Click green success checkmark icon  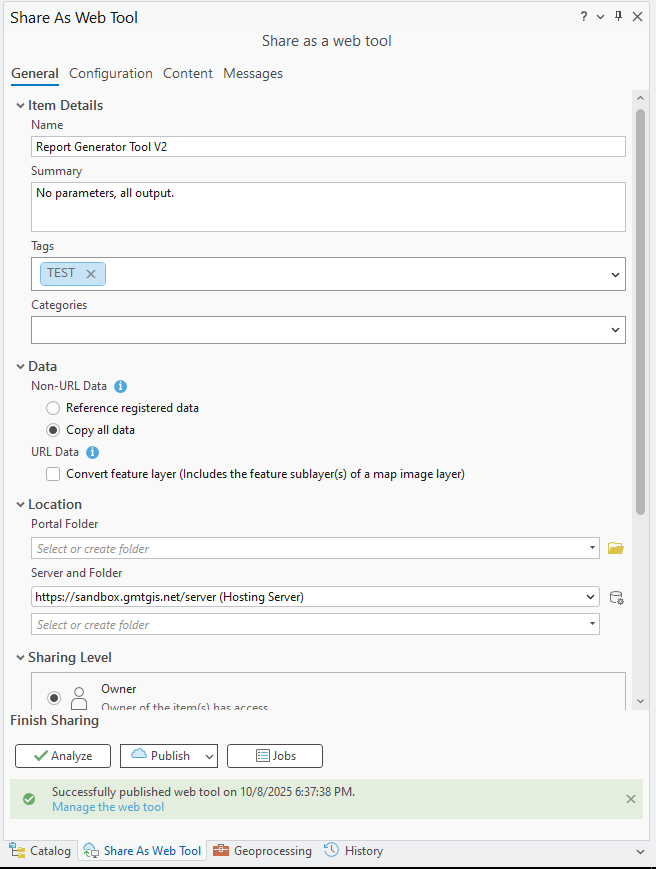pyautogui.click(x=29, y=799)
